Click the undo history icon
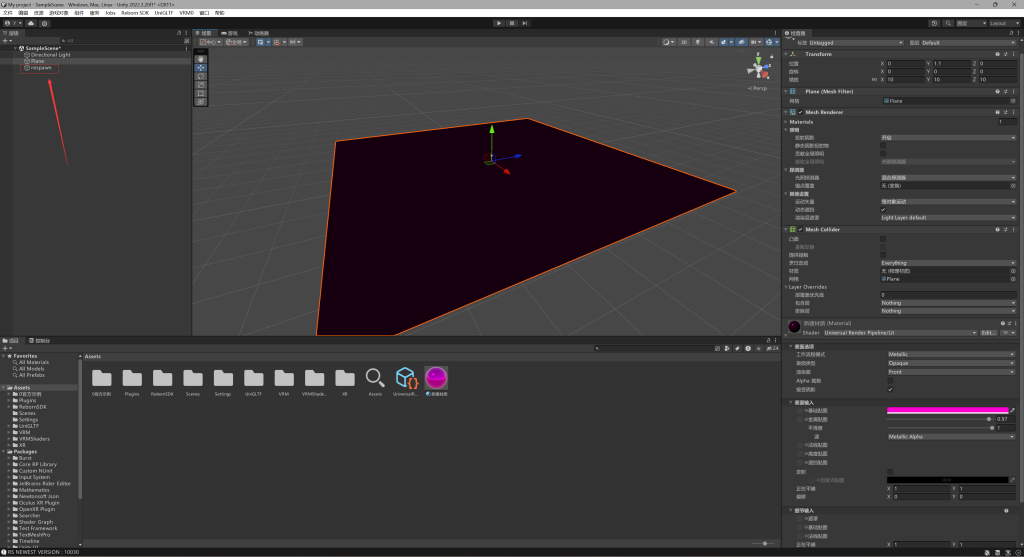This screenshot has width=1024, height=557. [x=934, y=22]
